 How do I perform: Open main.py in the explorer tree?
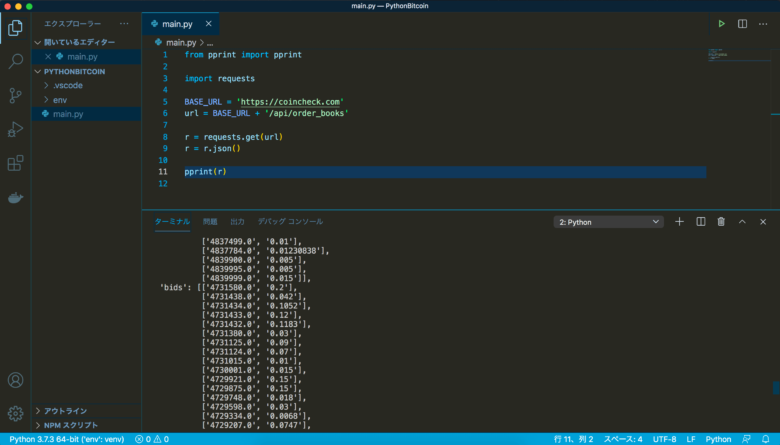(x=68, y=115)
